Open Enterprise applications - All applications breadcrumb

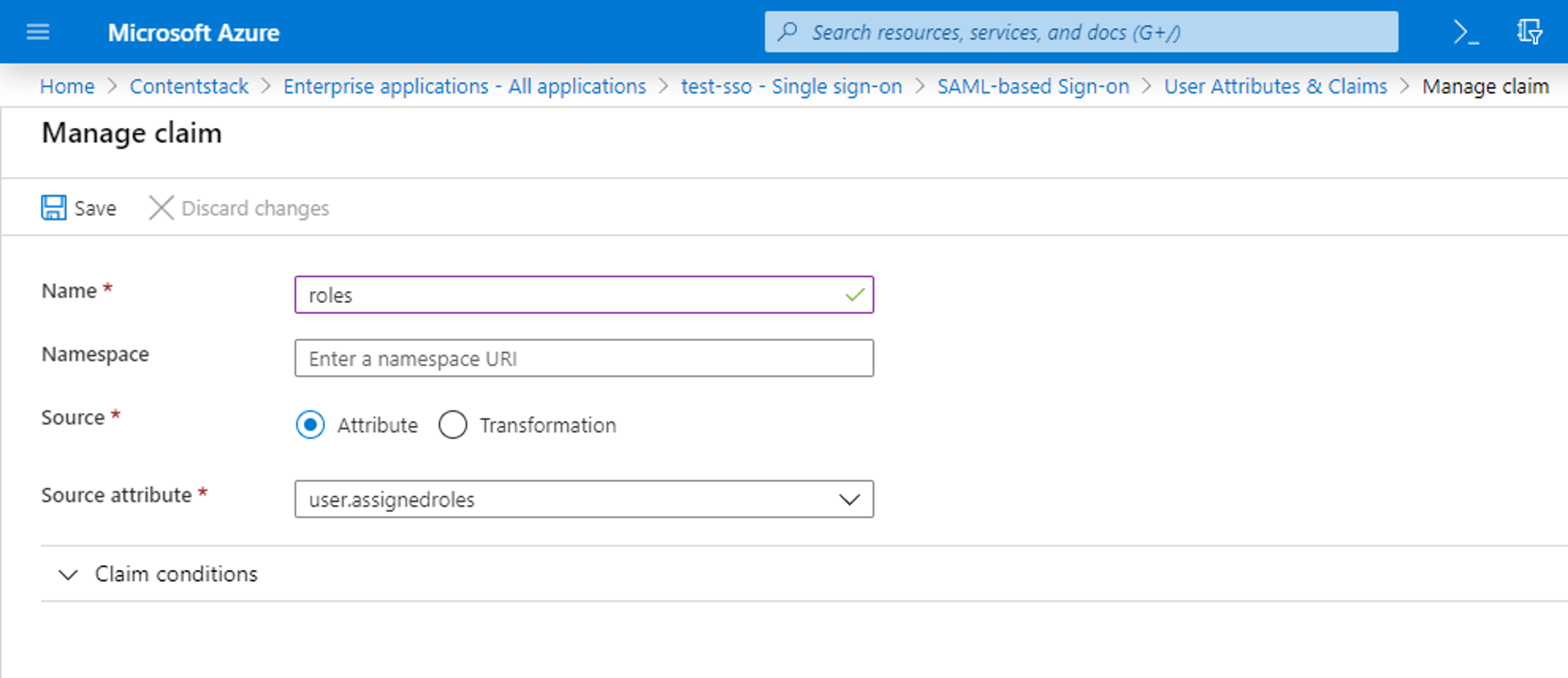[464, 87]
